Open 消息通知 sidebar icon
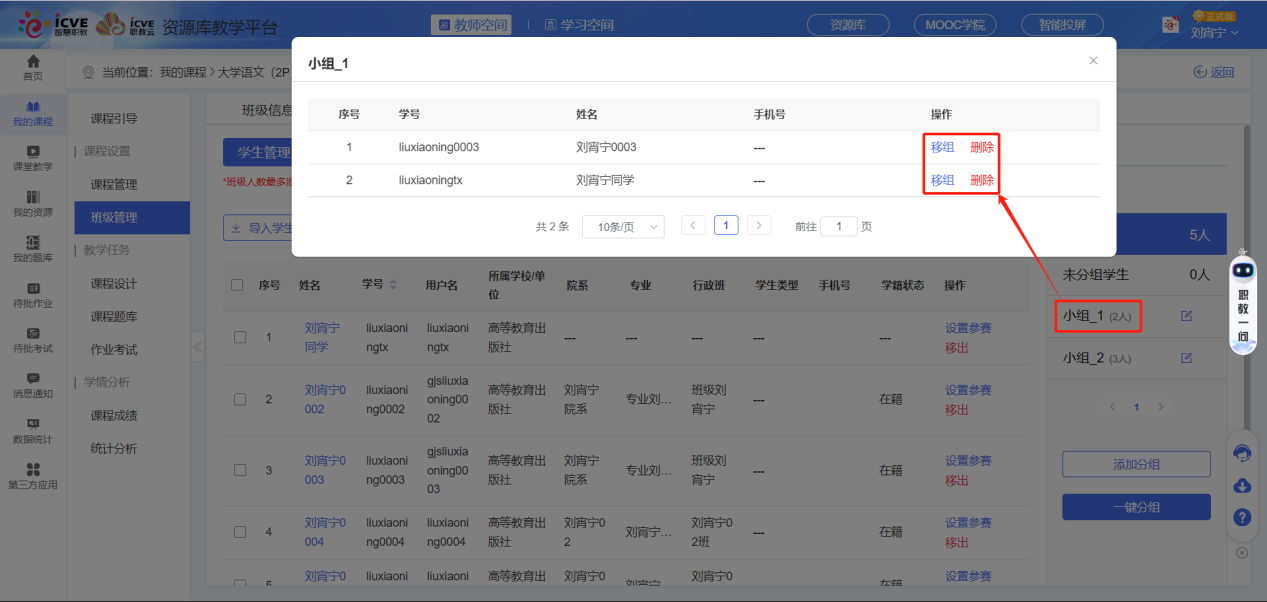Viewport: 1267px width, 602px height. coord(33,384)
